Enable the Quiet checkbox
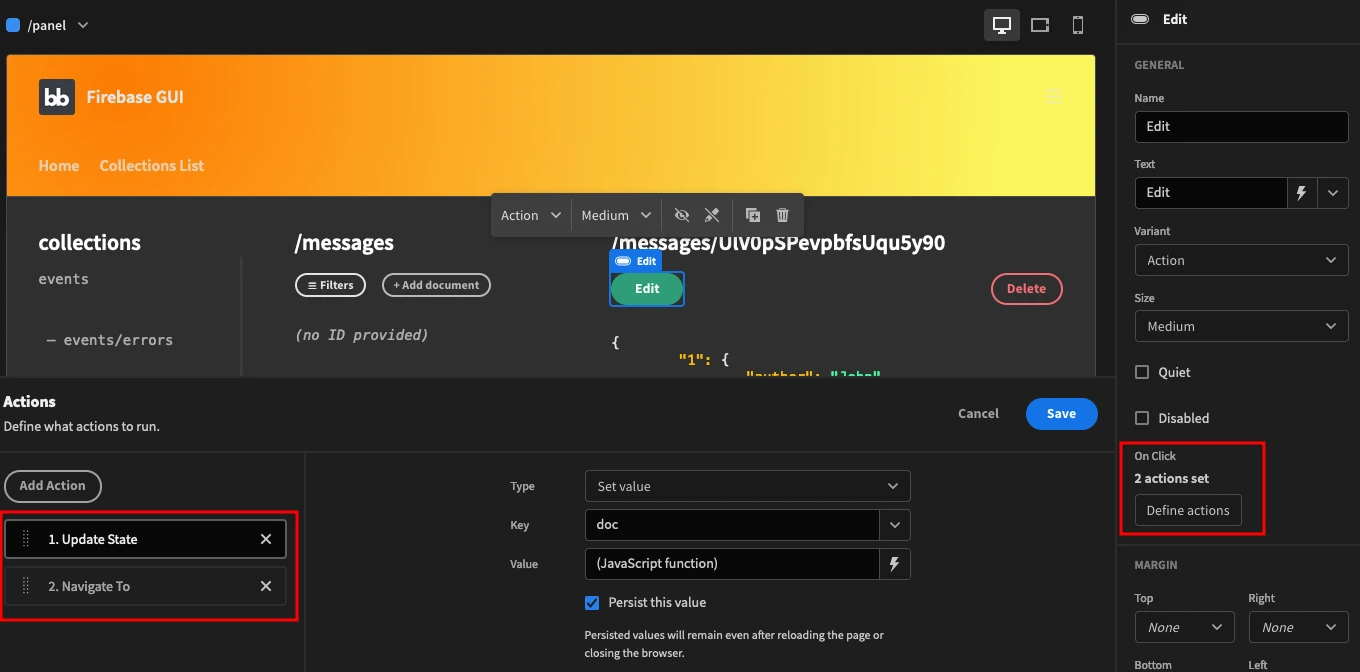 [1142, 372]
